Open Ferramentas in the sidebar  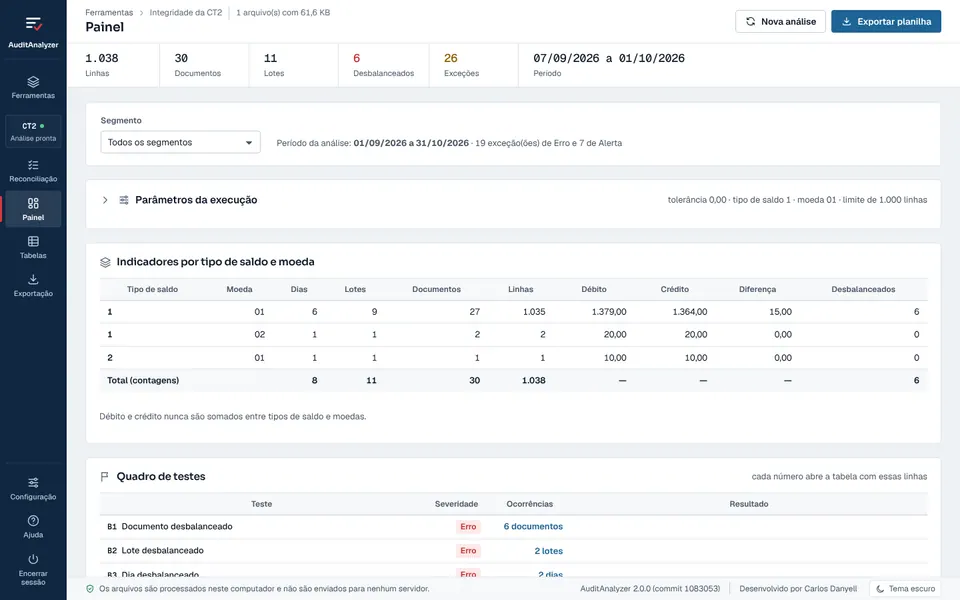click(x=33, y=88)
